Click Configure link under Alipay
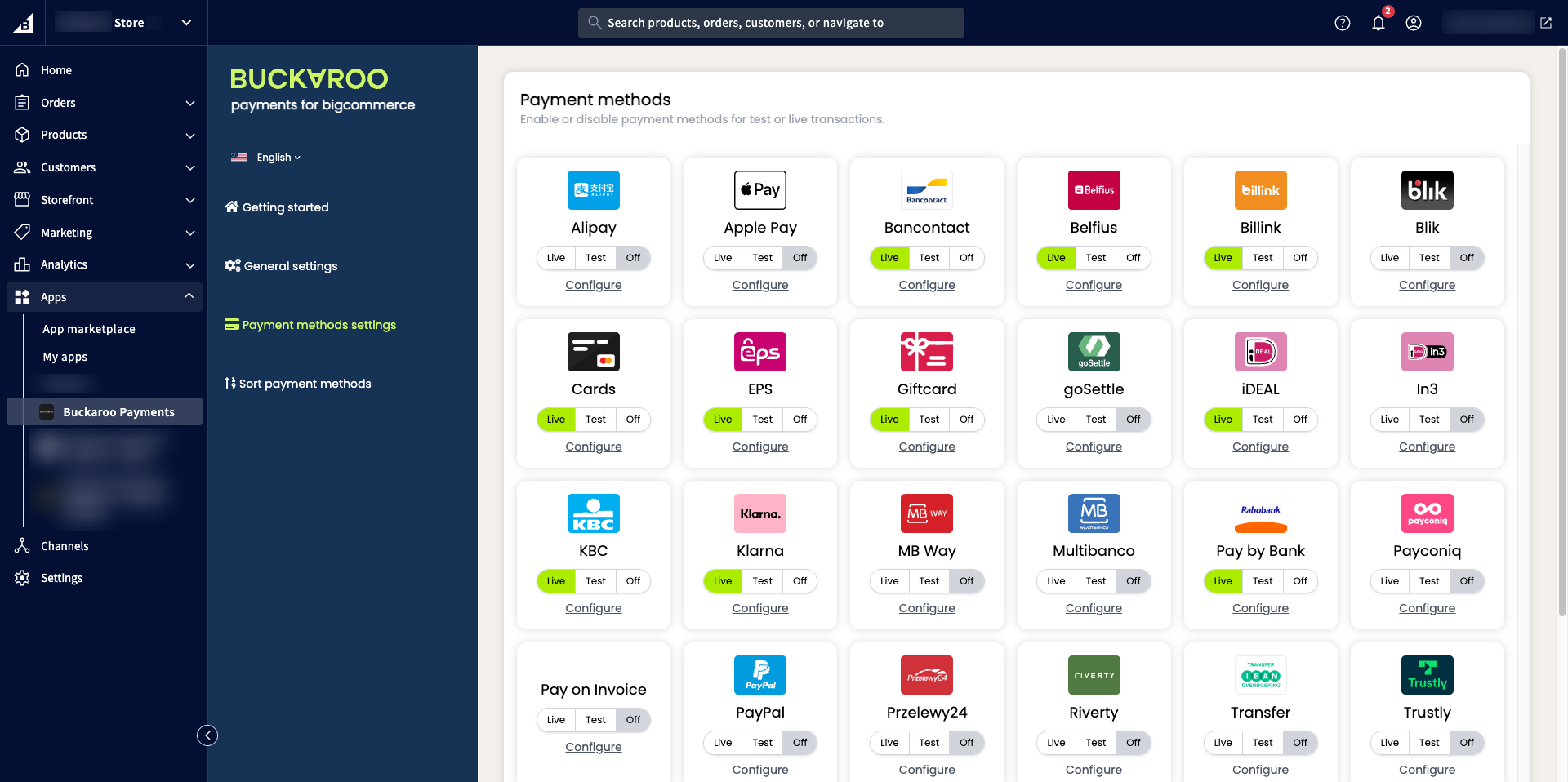This screenshot has height=782, width=1568. pos(594,285)
